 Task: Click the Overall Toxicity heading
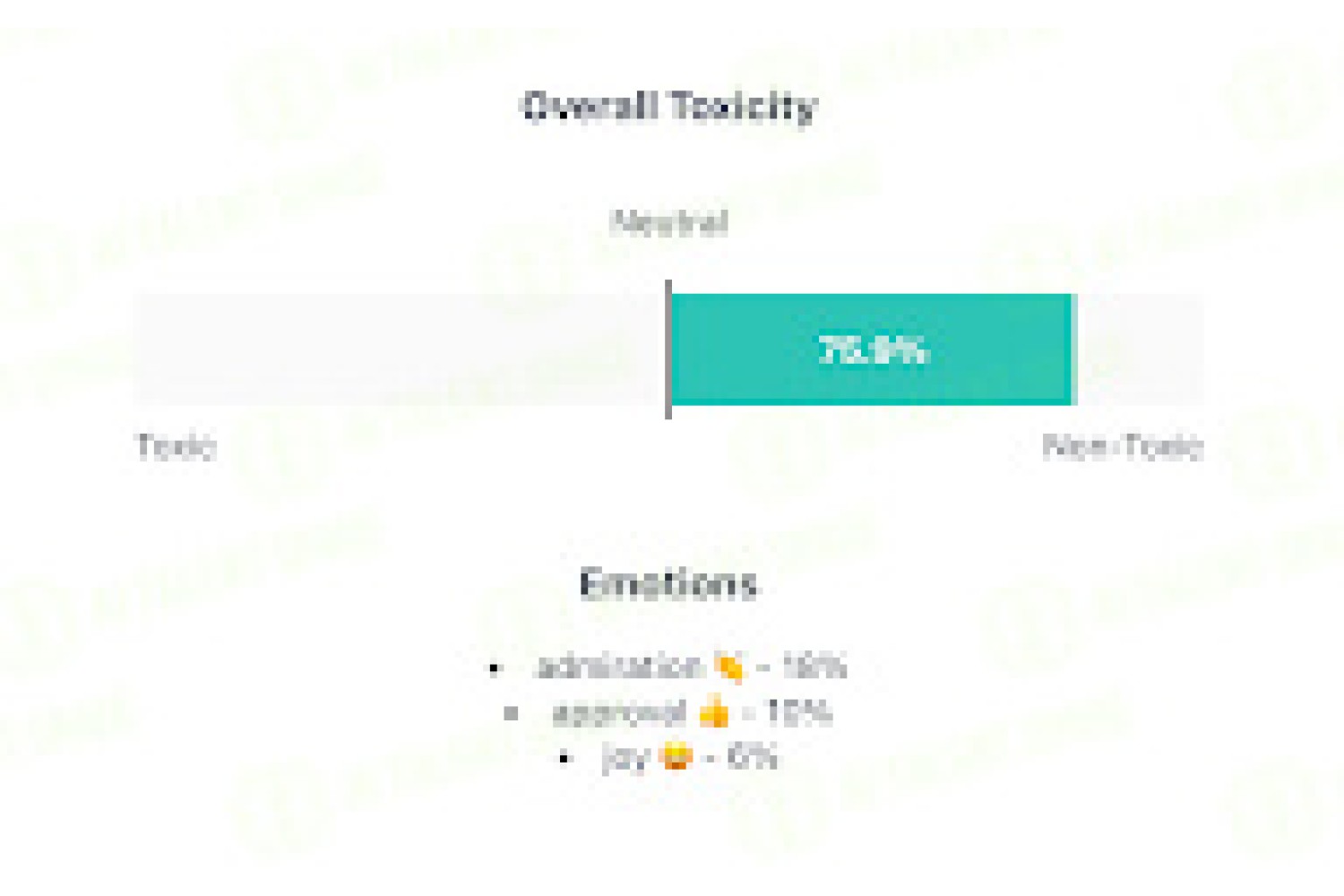click(669, 107)
